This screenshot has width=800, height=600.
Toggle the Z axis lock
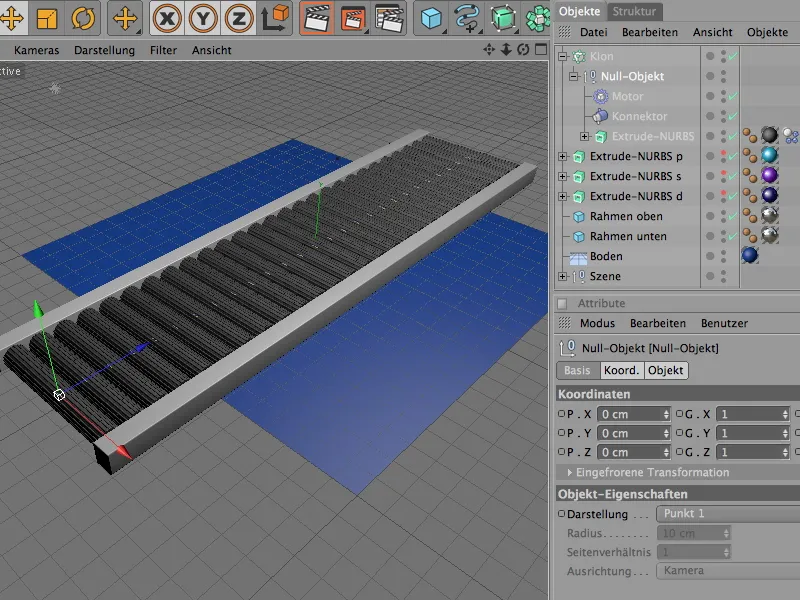click(237, 18)
